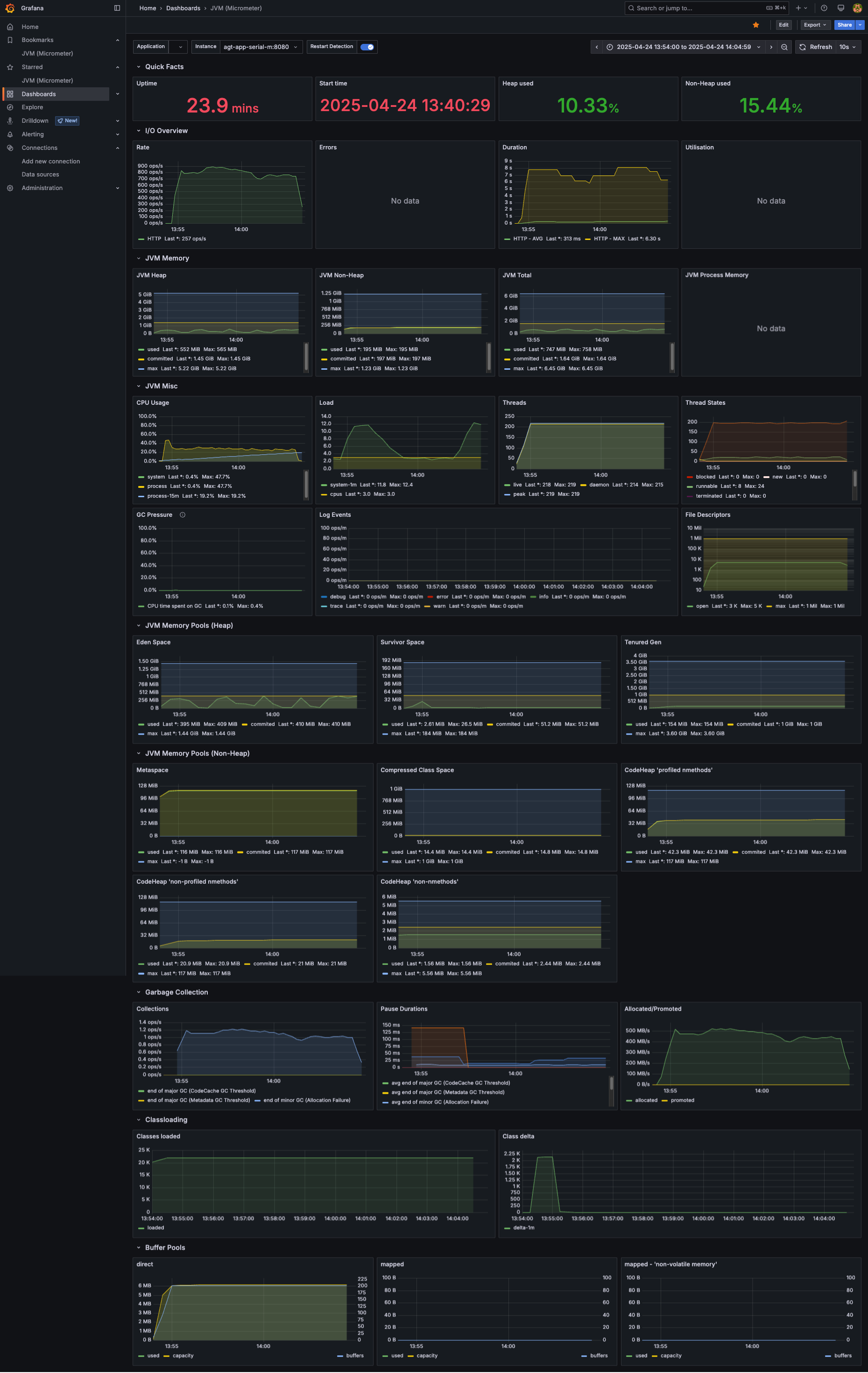The image size is (868, 1373).
Task: Open Add new connection in sidebar
Action: pyautogui.click(x=51, y=162)
